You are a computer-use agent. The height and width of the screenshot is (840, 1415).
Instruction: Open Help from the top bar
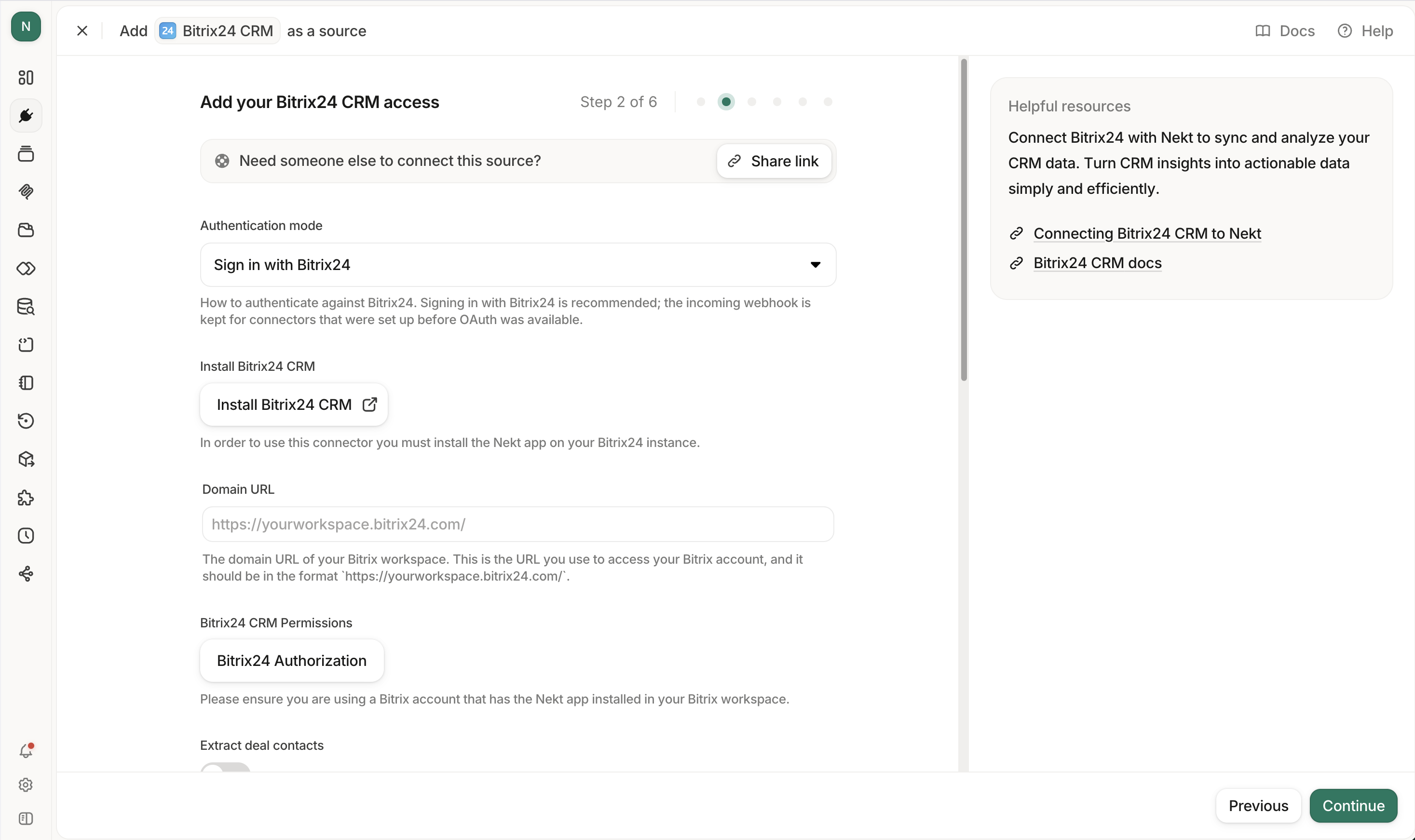pos(1365,30)
